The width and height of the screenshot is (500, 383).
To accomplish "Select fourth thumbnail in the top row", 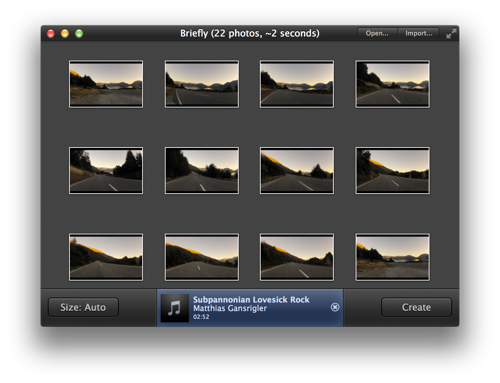I will (392, 84).
